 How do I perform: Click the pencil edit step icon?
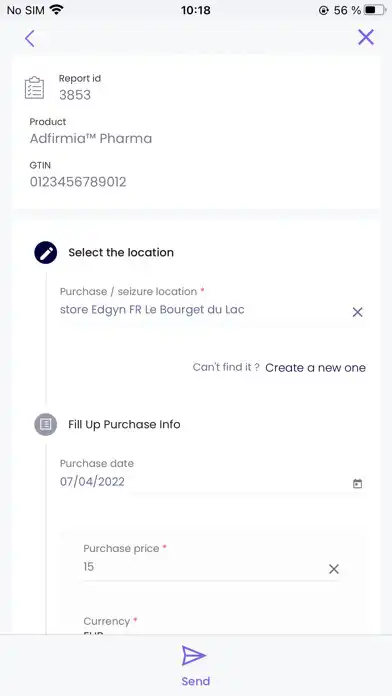pos(46,253)
